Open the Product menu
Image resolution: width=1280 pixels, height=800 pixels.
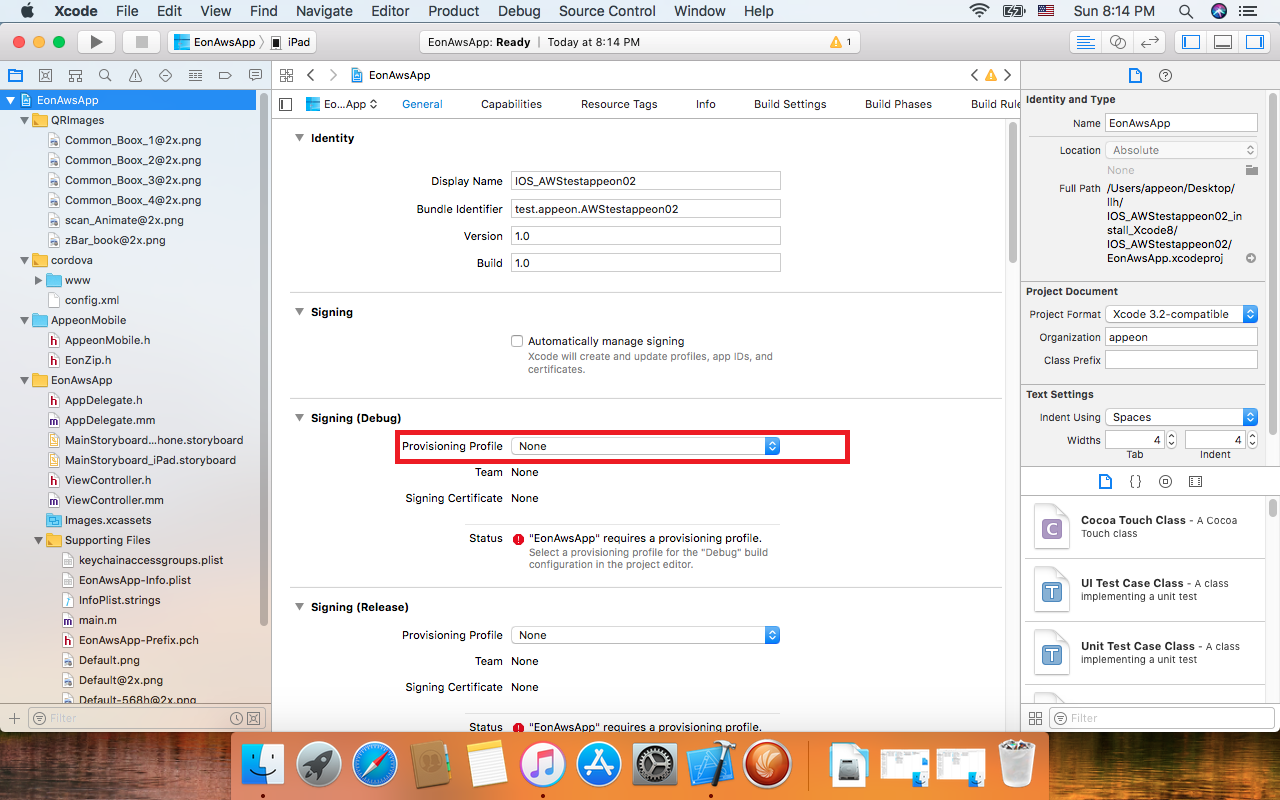point(453,11)
